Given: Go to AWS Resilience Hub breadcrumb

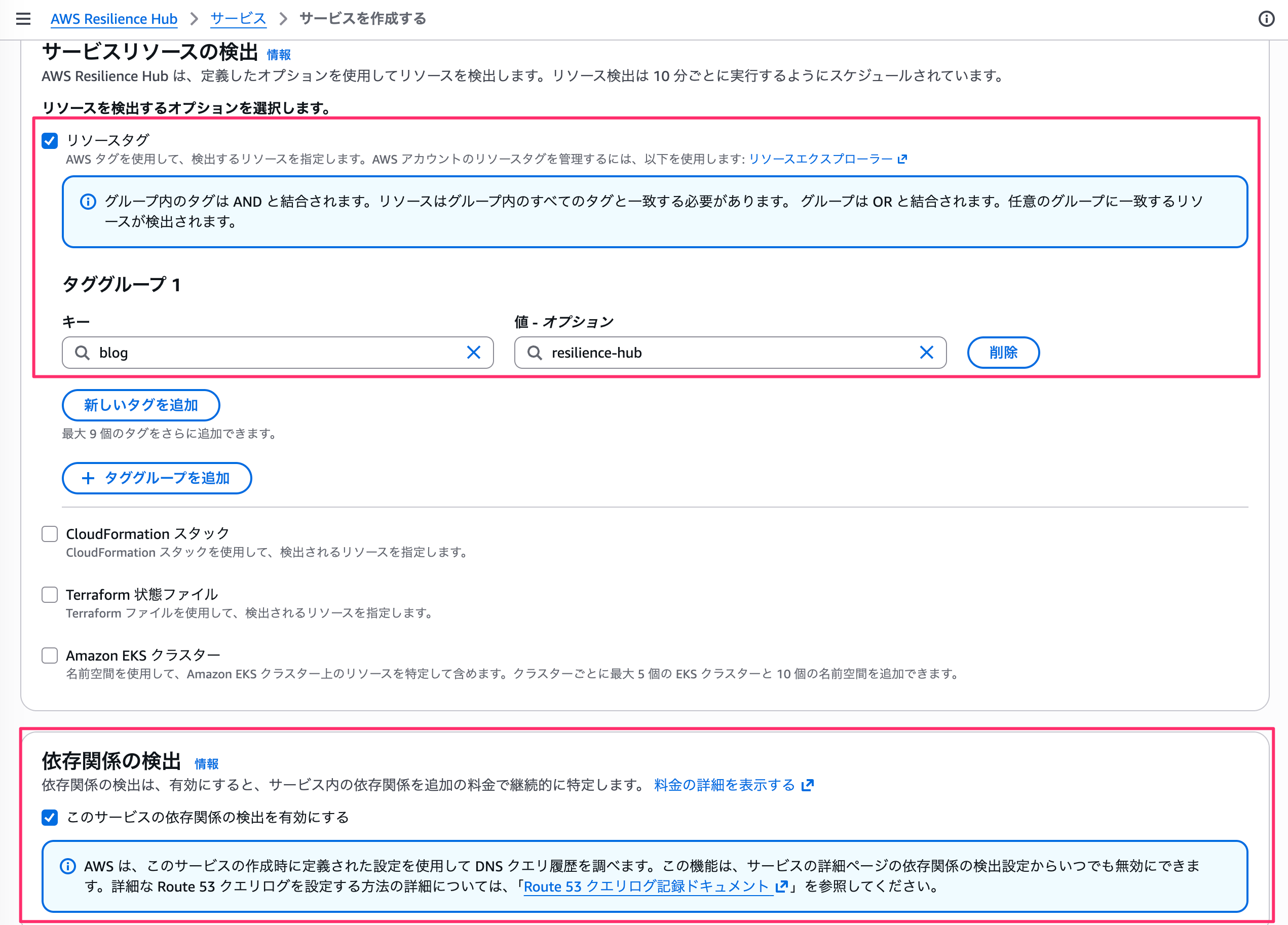Looking at the screenshot, I should (114, 19).
